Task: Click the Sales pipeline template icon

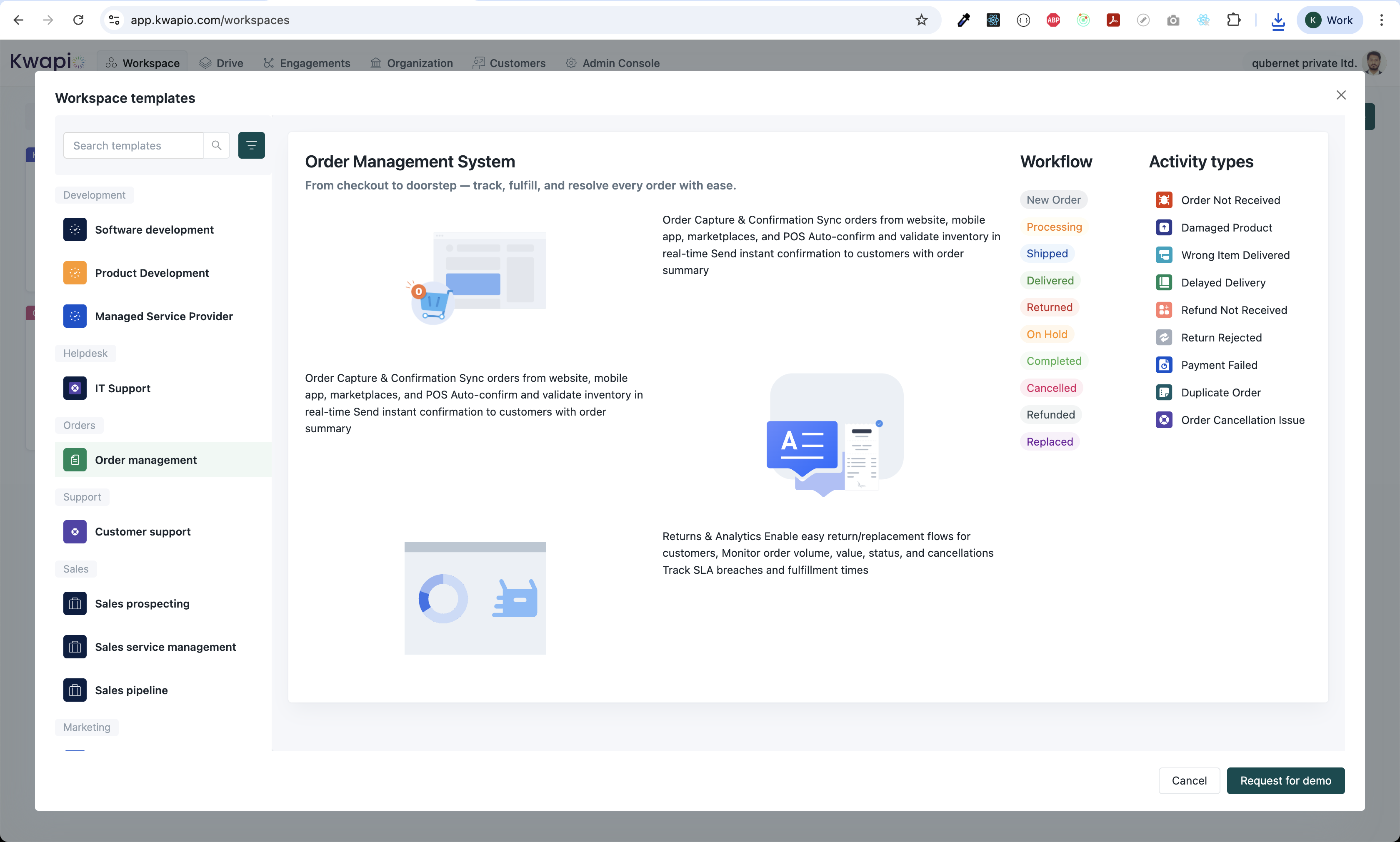Action: [x=75, y=690]
